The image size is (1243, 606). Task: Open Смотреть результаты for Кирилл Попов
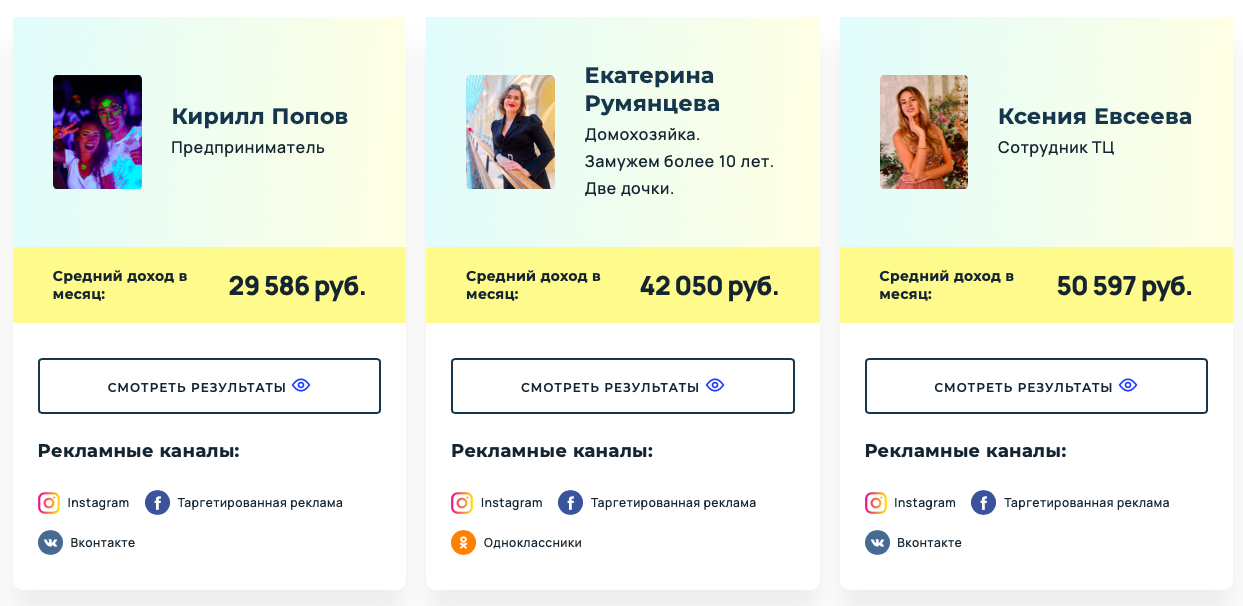coord(209,386)
